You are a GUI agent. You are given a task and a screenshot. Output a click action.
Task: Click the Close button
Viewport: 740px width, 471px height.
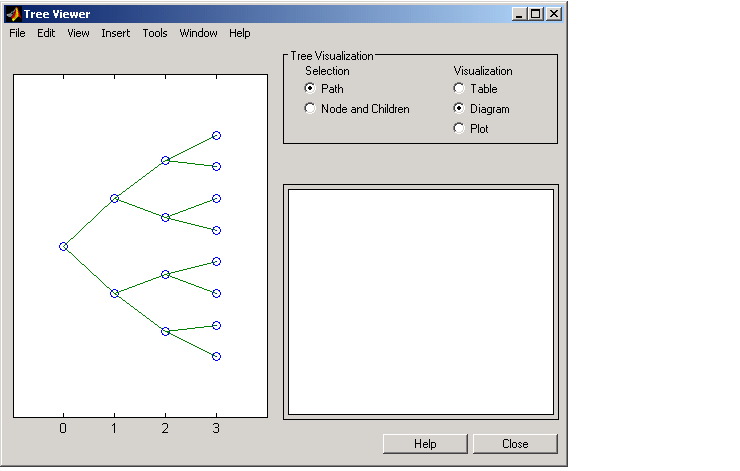tap(515, 444)
